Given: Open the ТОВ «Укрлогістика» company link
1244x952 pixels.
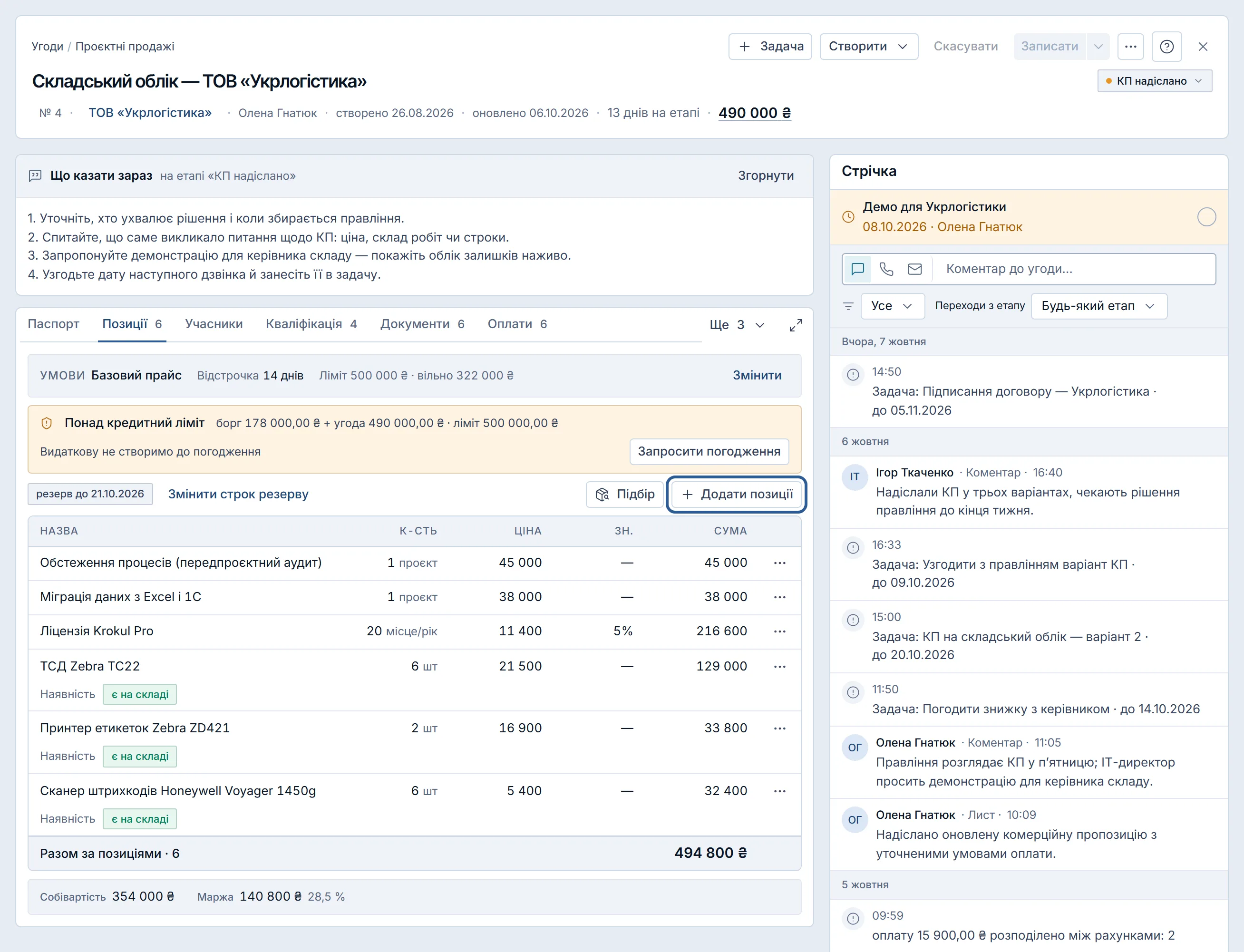Looking at the screenshot, I should coord(150,113).
